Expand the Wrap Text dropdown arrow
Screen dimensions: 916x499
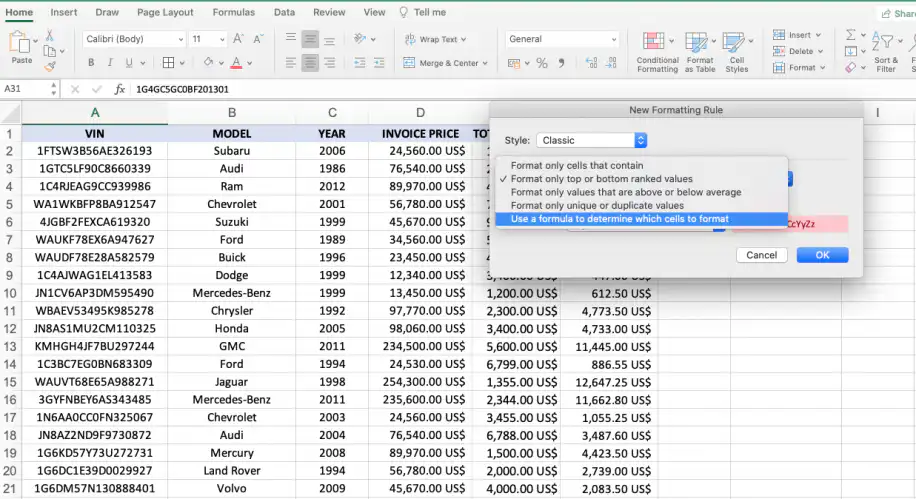pyautogui.click(x=464, y=39)
